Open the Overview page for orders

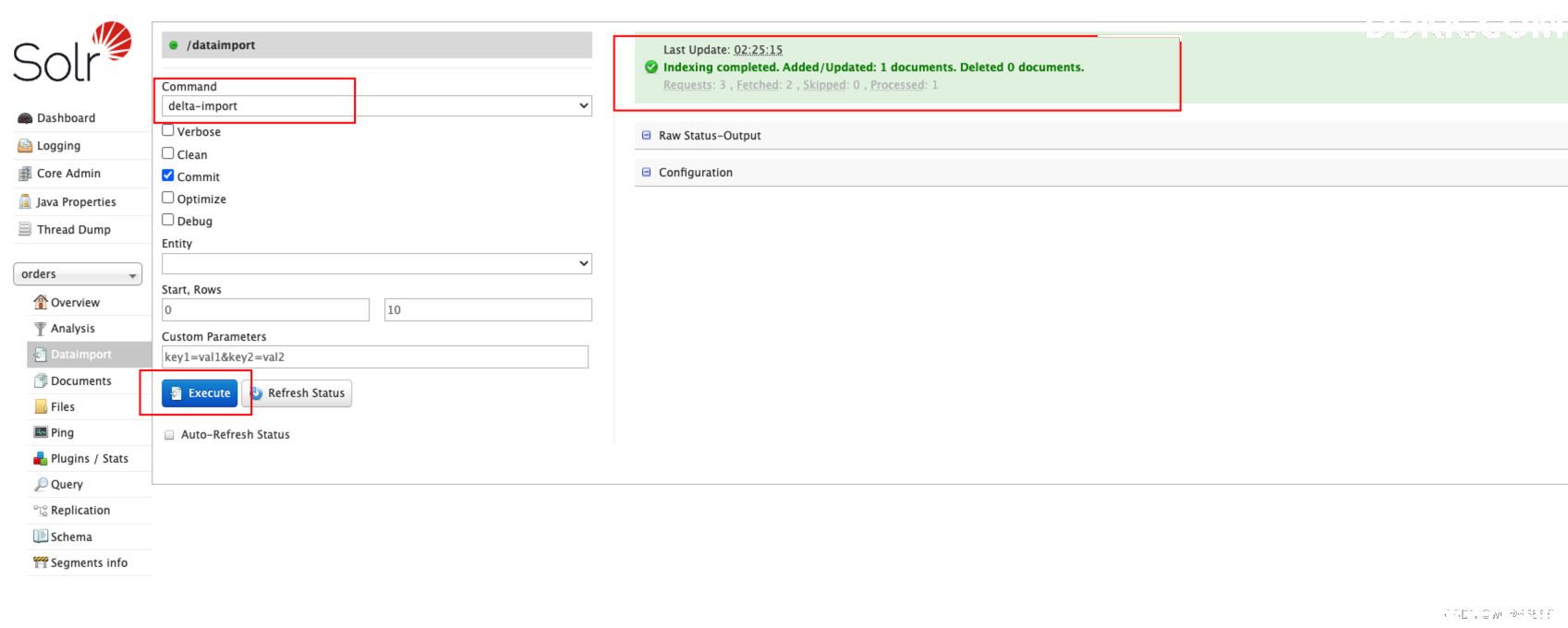click(75, 303)
